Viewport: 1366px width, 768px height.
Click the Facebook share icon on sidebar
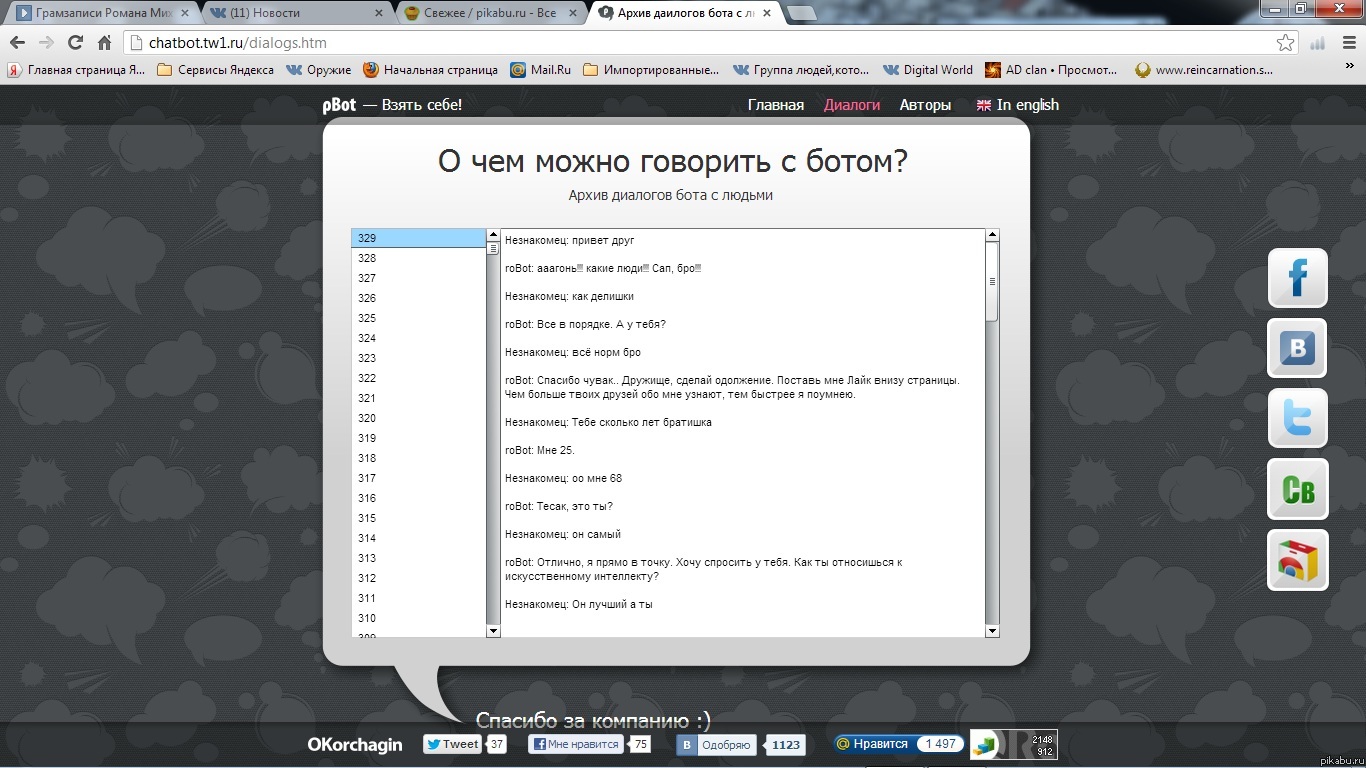[x=1297, y=277]
